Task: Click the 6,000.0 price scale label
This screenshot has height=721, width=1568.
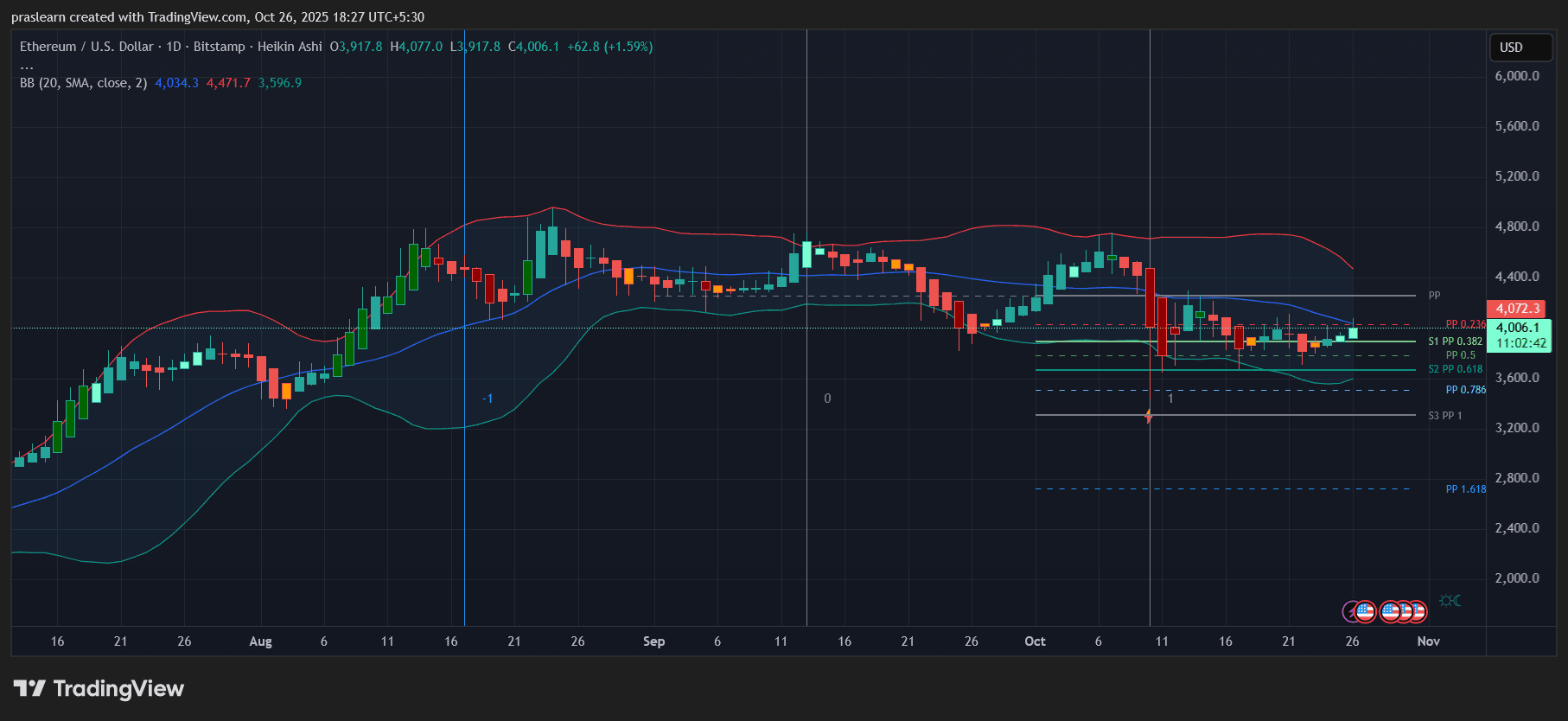Action: click(1517, 76)
